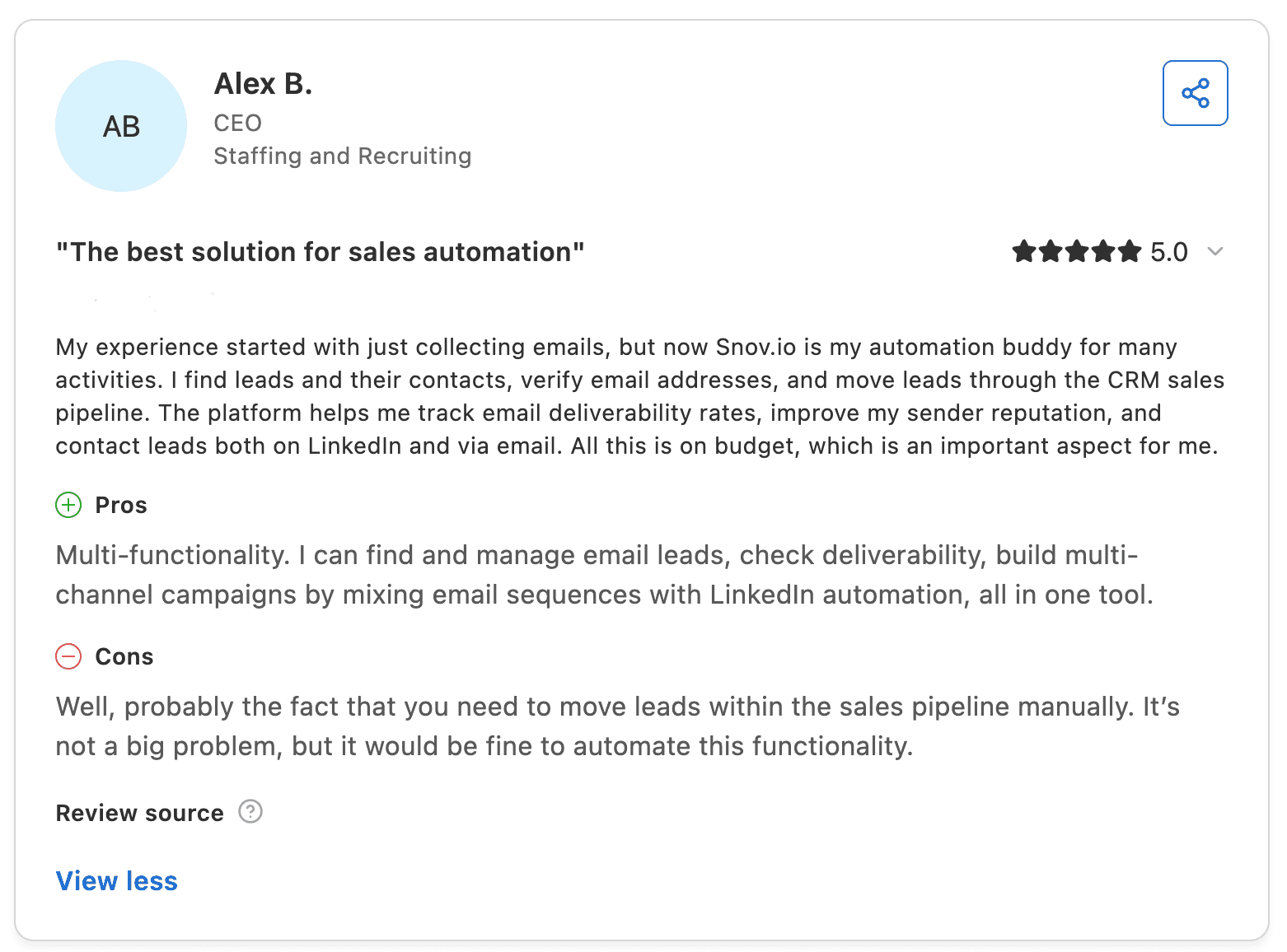The height and width of the screenshot is (952, 1287).
Task: Click the fifth star in the rating
Action: pos(1130,251)
